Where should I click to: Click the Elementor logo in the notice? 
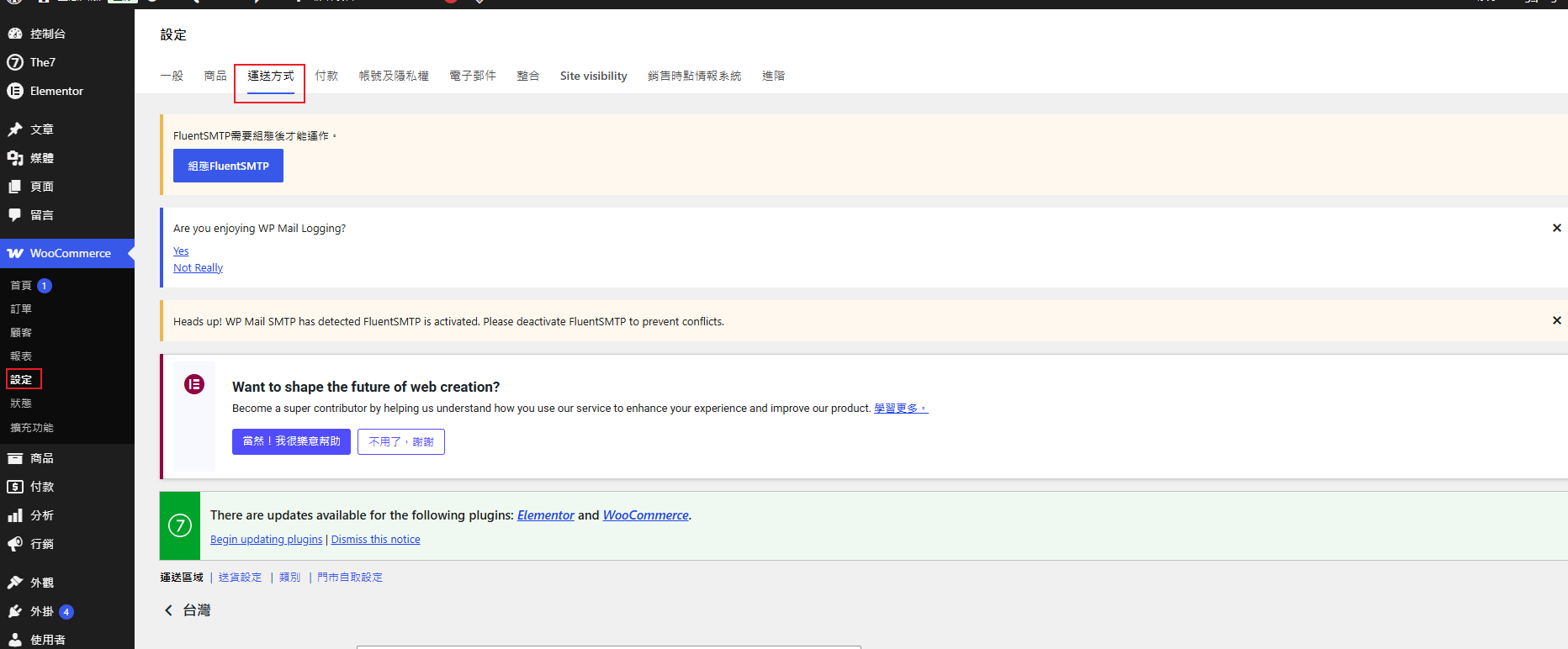194,385
